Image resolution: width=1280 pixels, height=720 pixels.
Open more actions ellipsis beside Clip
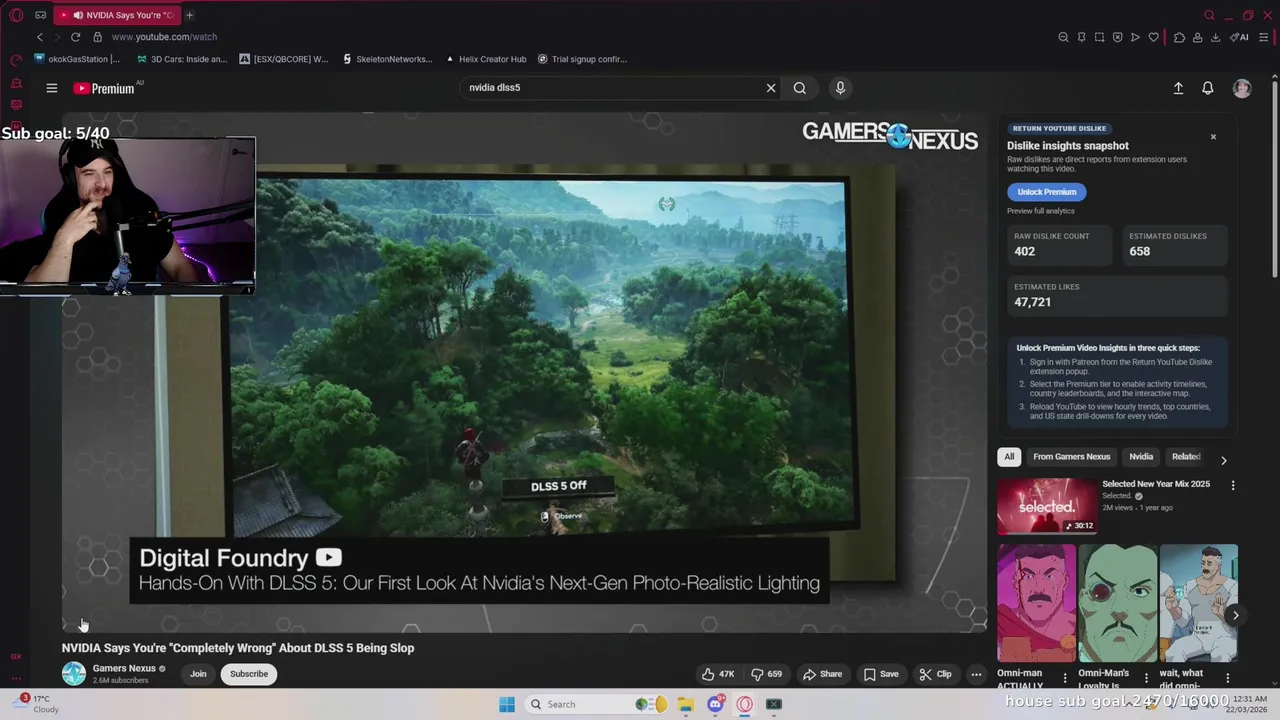[976, 674]
